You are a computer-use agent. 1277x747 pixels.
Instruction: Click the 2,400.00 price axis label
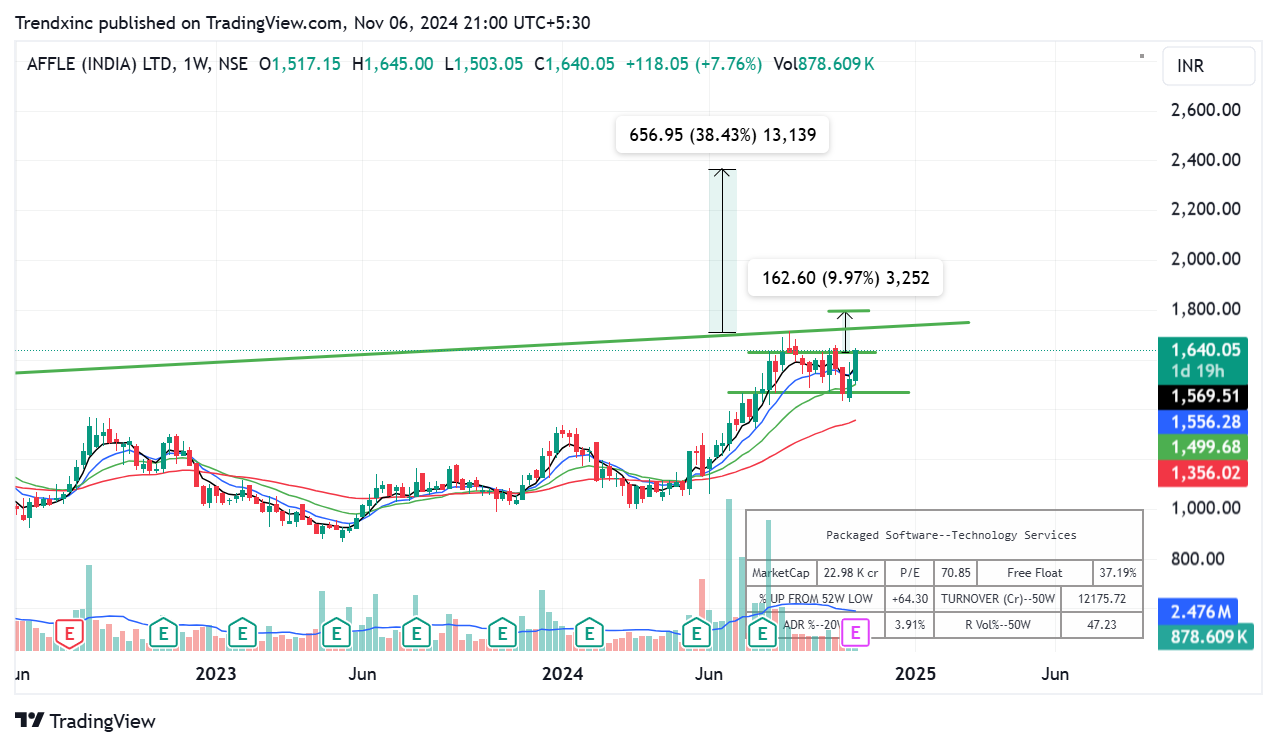click(1205, 160)
